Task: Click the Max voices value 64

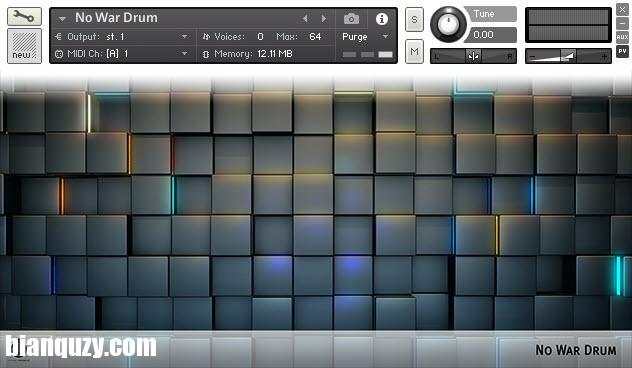Action: [x=315, y=37]
